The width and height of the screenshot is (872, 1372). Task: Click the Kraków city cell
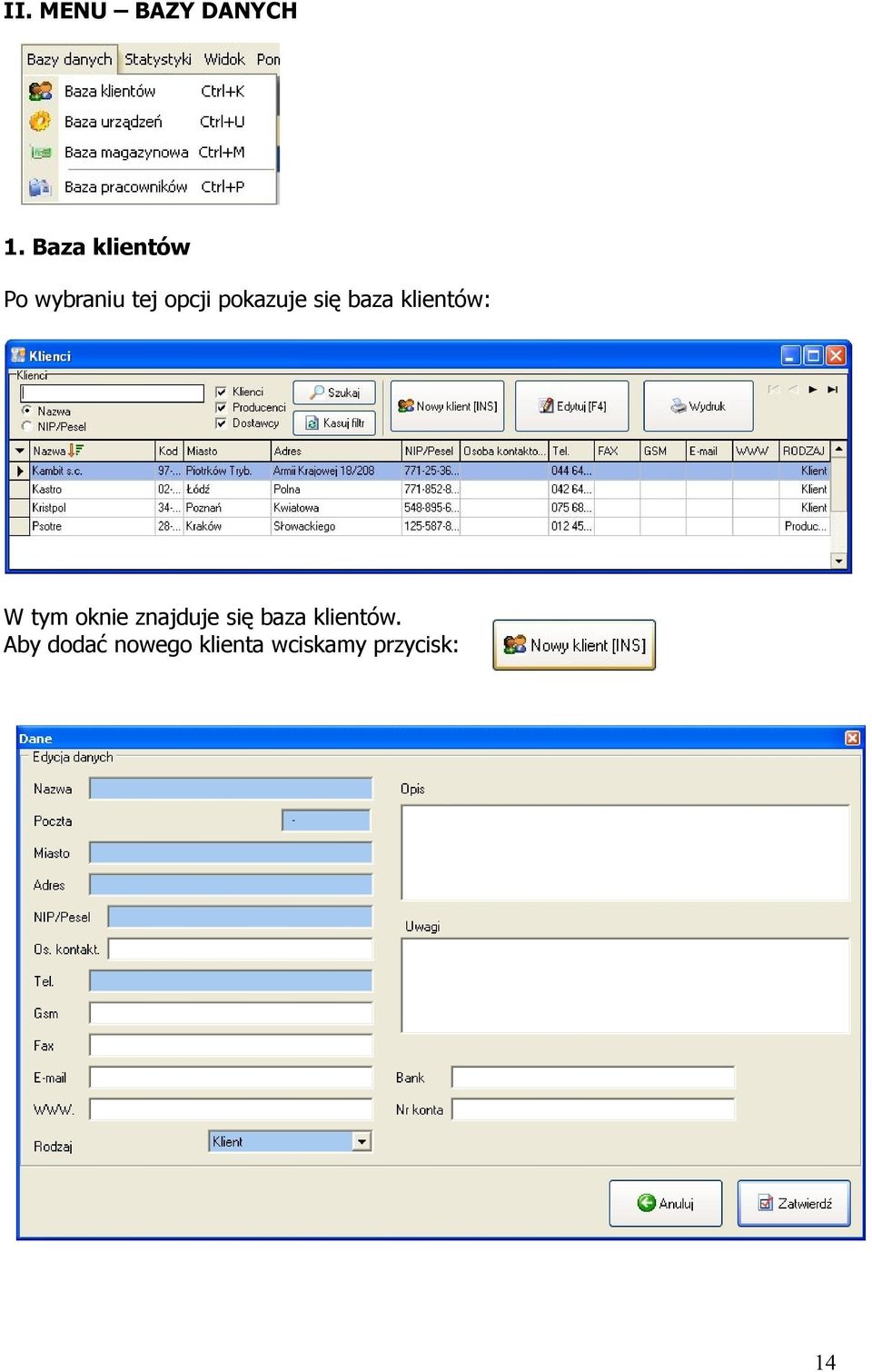click(227, 526)
